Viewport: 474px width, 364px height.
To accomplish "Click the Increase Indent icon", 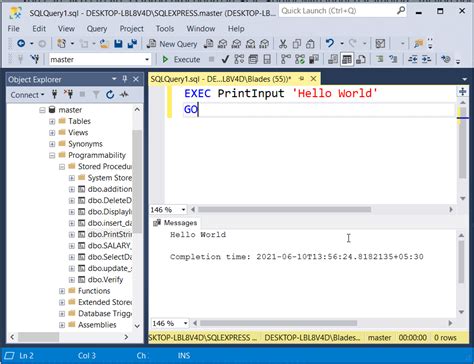I will (426, 59).
